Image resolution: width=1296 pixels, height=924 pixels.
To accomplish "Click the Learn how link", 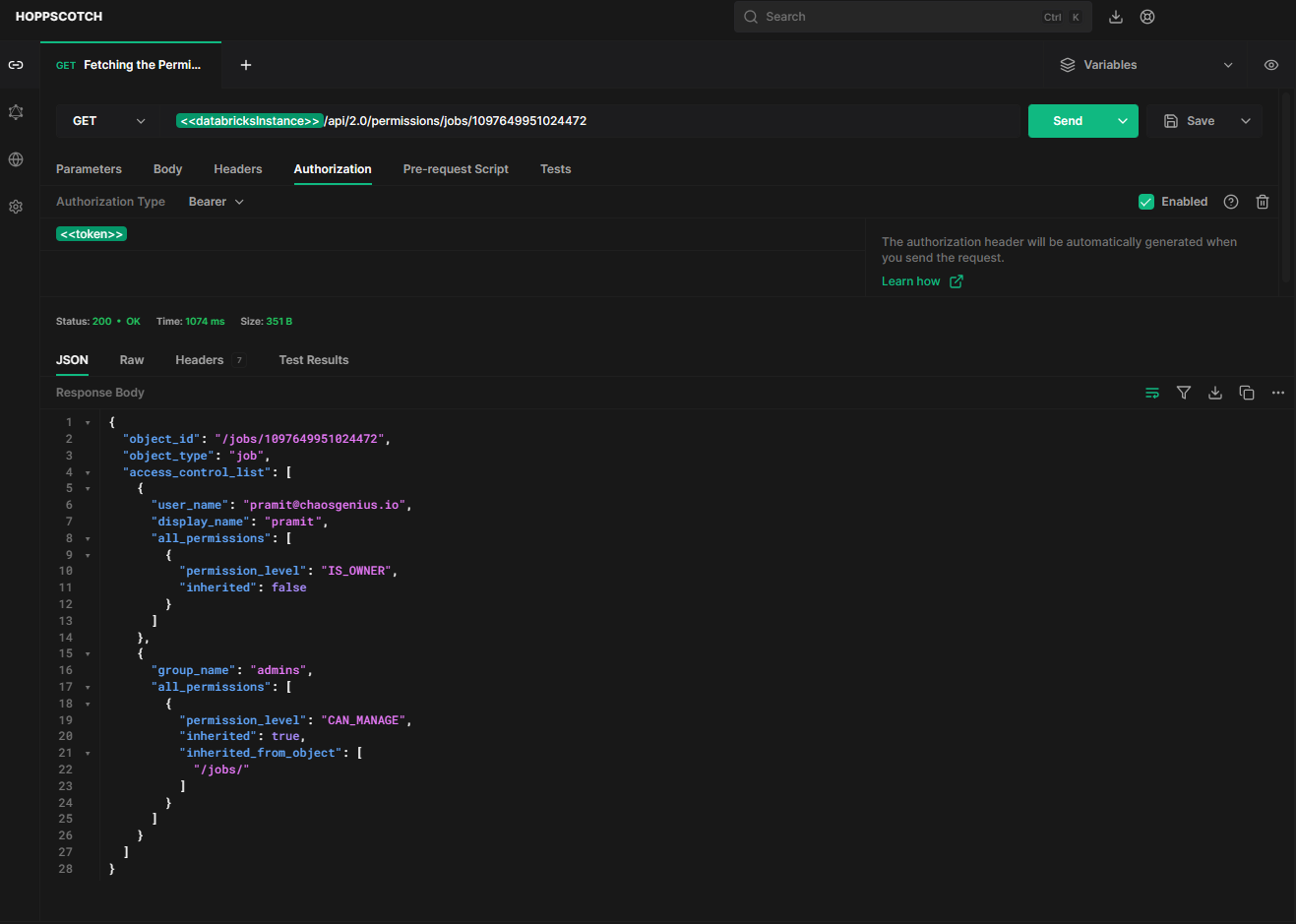I will (911, 280).
